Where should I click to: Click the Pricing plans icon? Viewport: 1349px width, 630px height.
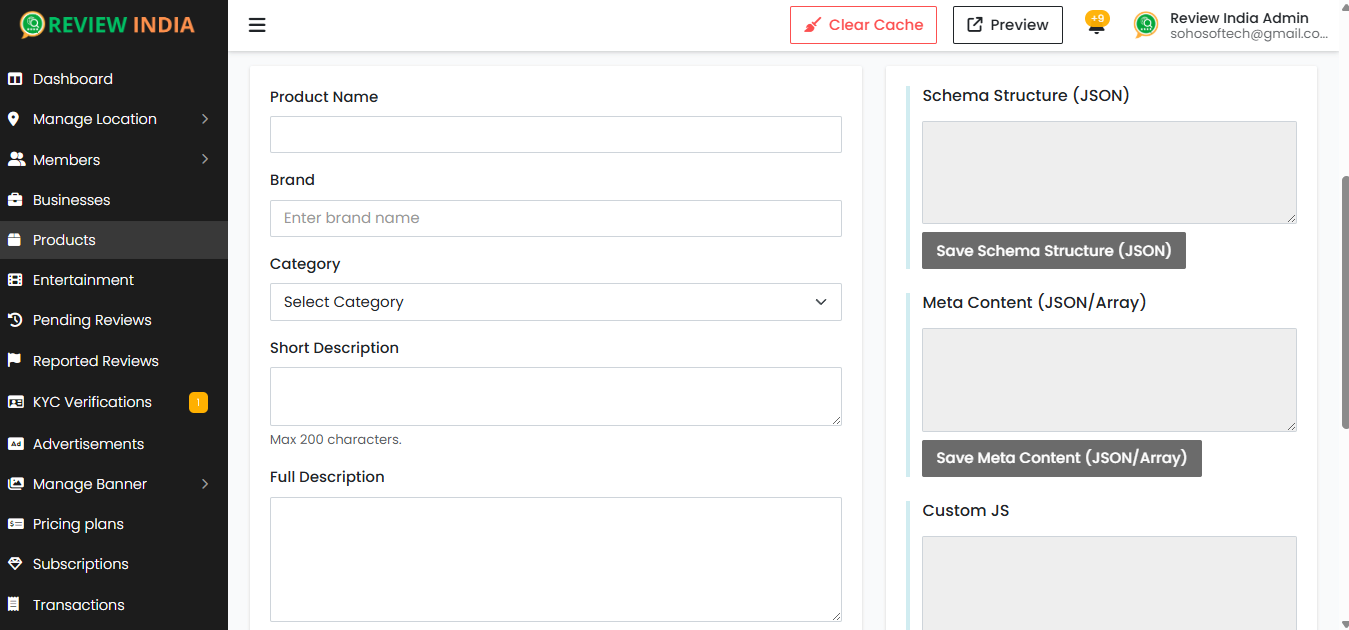click(x=15, y=524)
